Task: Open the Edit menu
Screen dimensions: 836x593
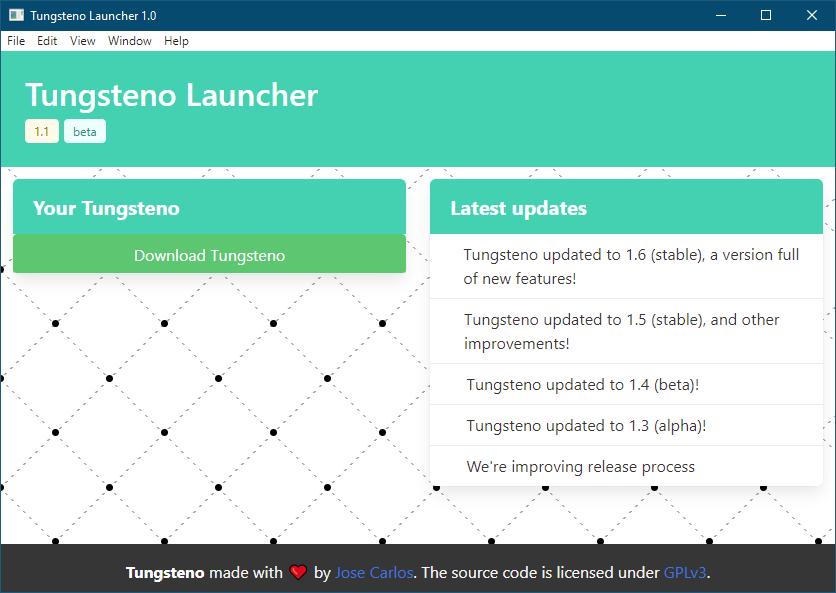Action: click(x=47, y=41)
